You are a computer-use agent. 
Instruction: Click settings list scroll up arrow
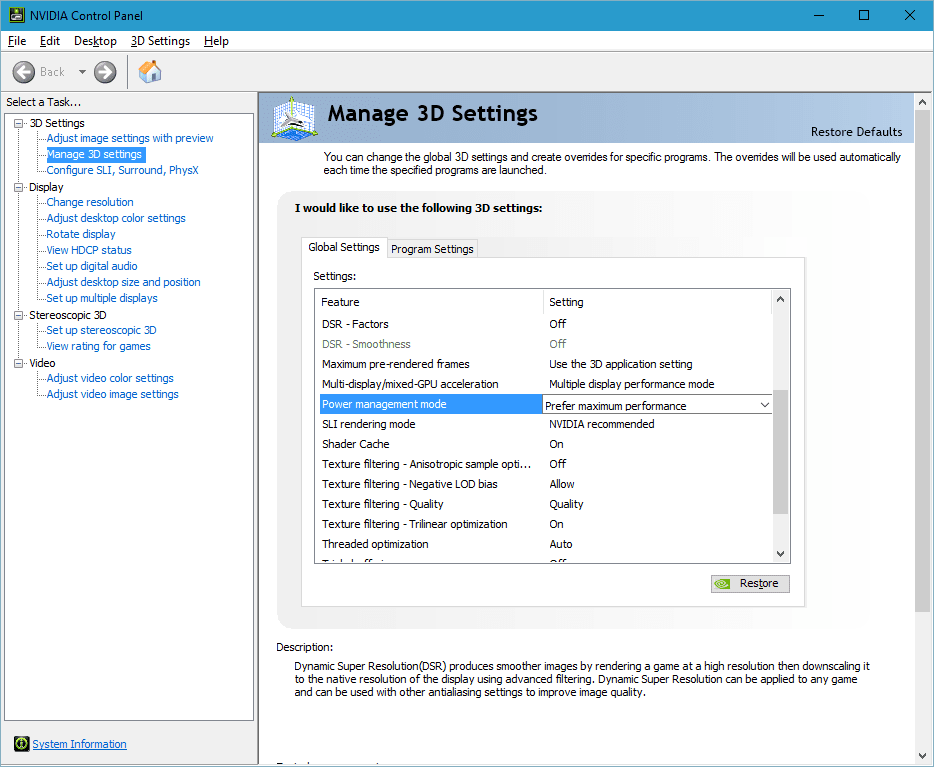tap(780, 300)
